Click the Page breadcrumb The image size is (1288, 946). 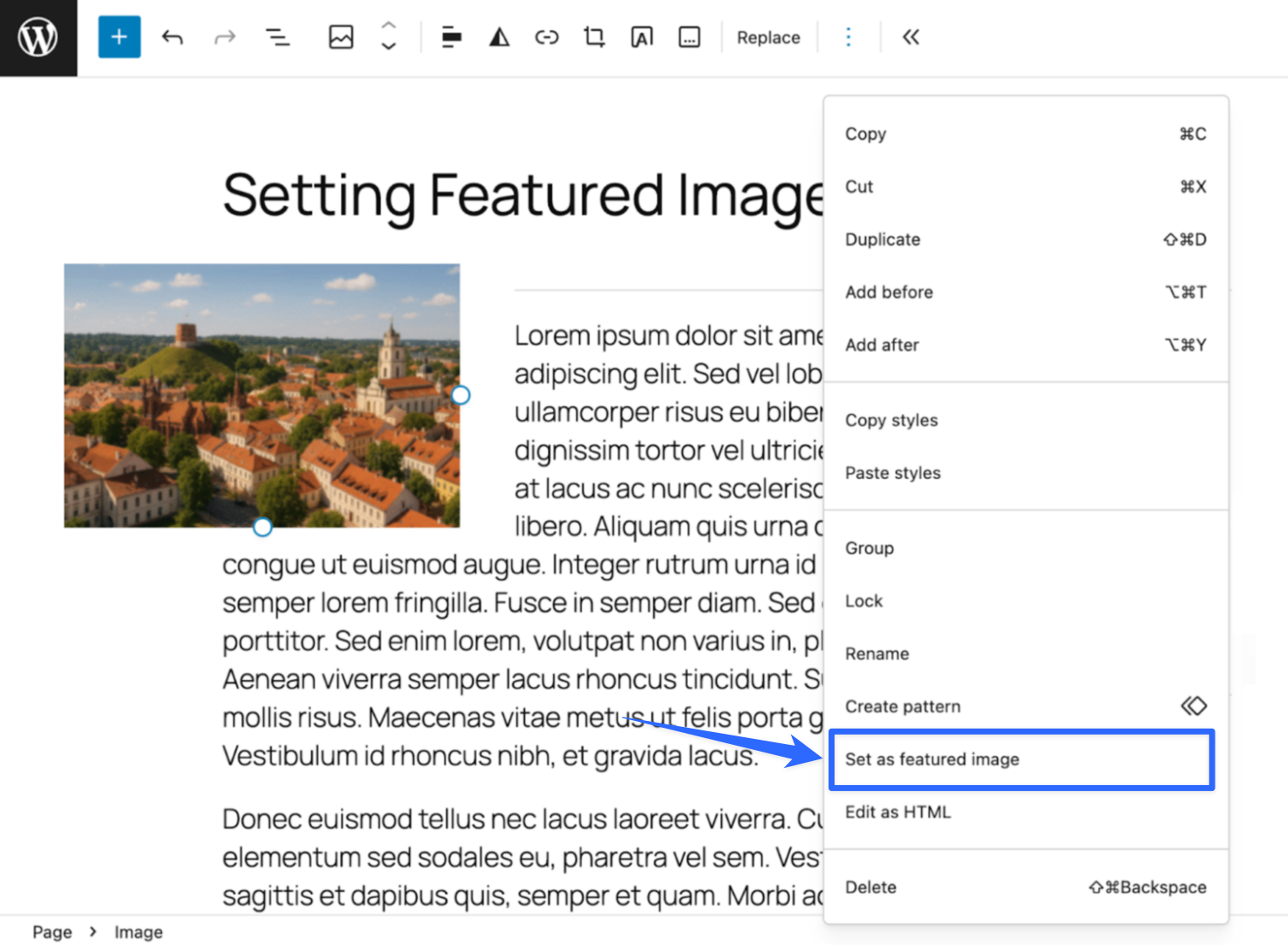52,932
